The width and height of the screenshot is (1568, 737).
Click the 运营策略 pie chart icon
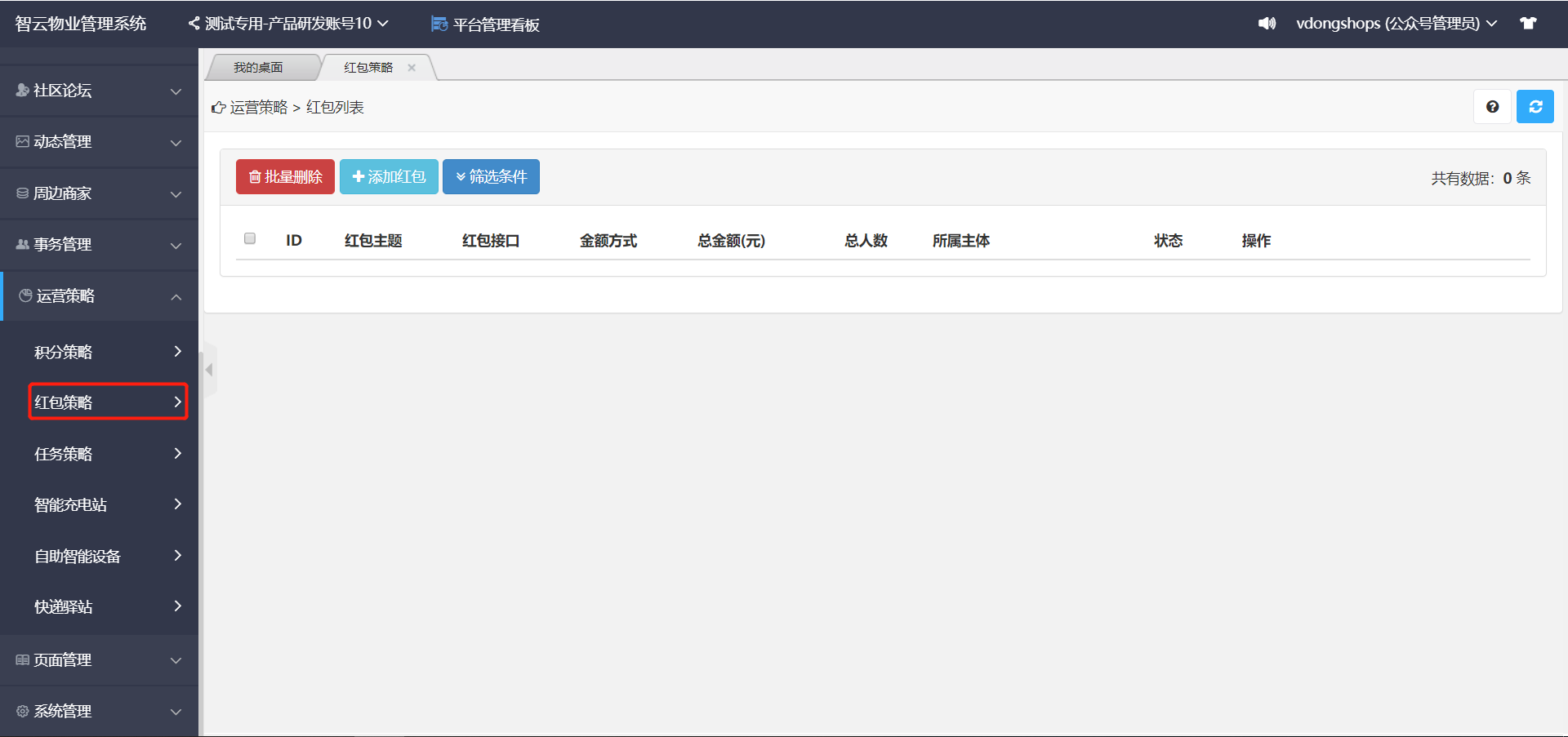point(25,295)
